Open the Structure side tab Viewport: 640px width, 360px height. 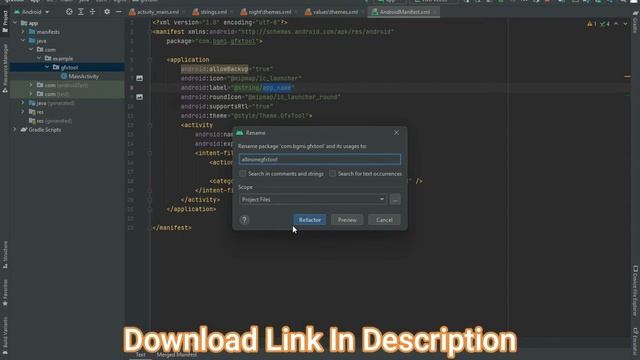pos(5,254)
